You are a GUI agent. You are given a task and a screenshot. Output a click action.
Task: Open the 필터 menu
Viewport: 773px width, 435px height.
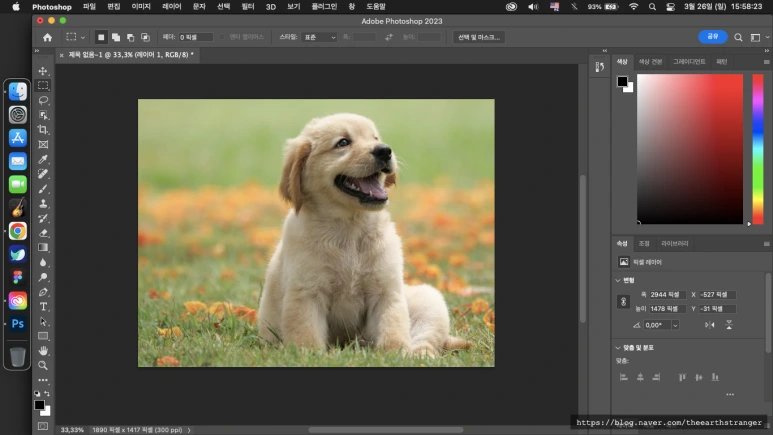pyautogui.click(x=248, y=7)
